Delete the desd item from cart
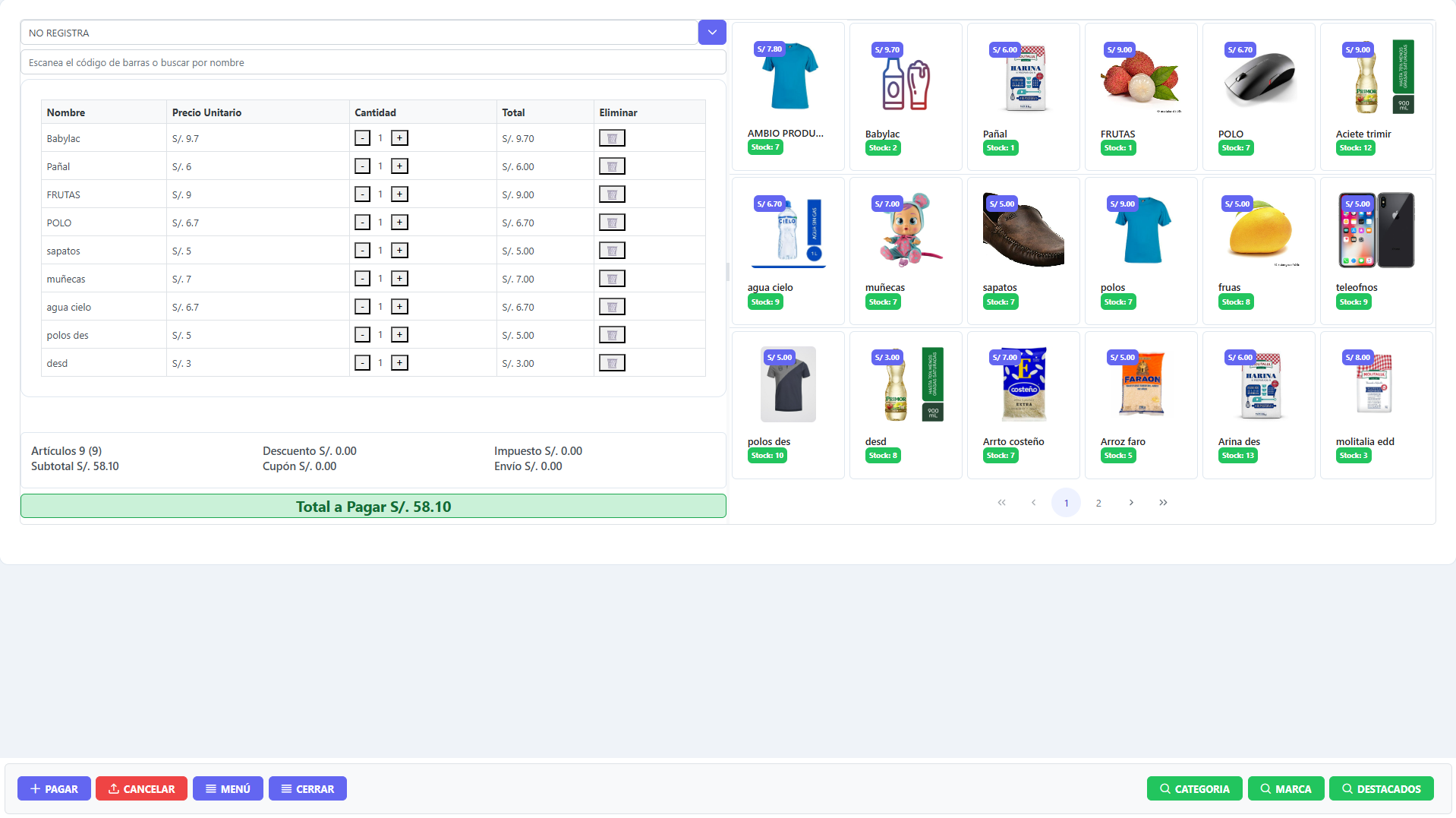The height and width of the screenshot is (818, 1456). [612, 363]
